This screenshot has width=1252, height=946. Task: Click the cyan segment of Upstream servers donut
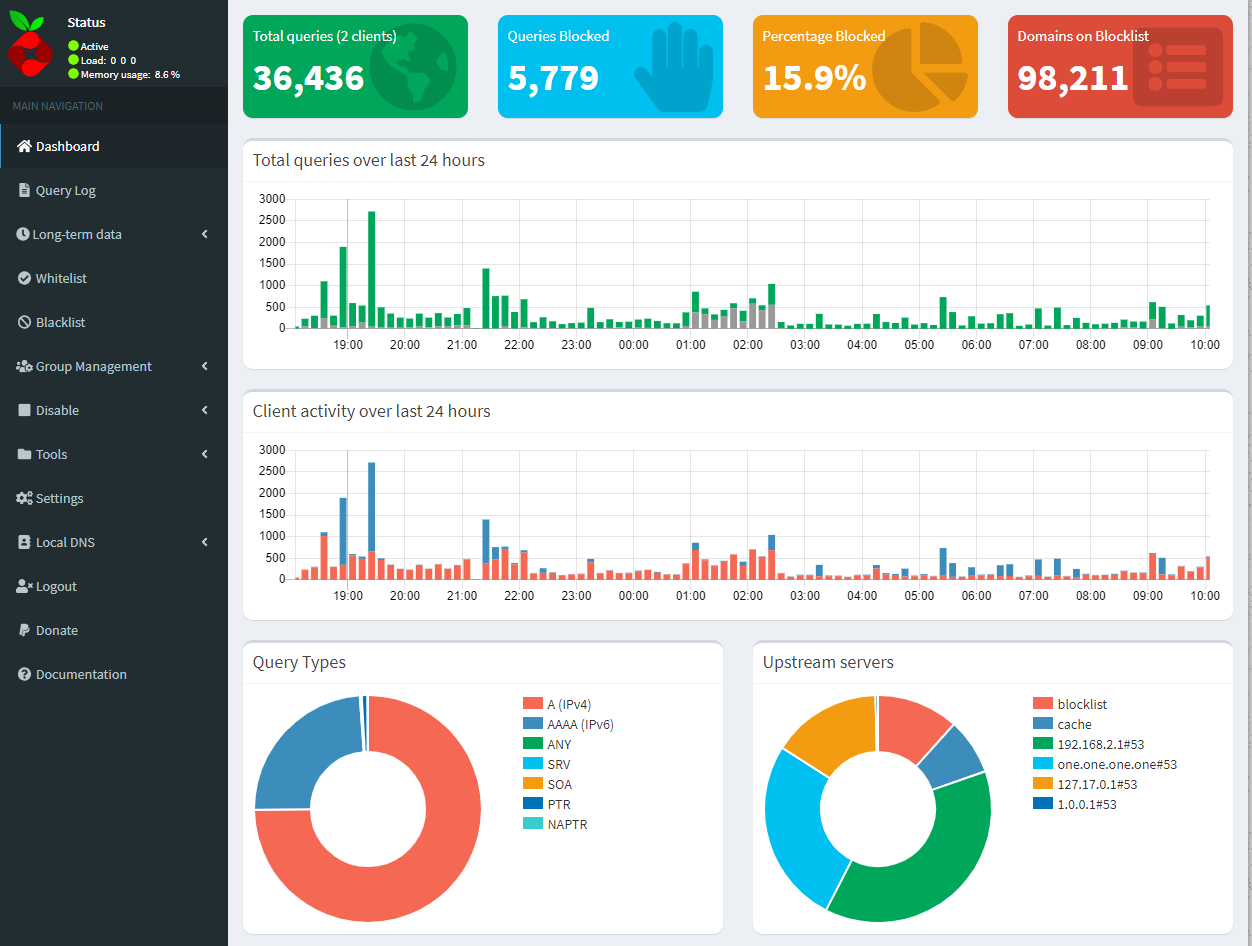795,830
